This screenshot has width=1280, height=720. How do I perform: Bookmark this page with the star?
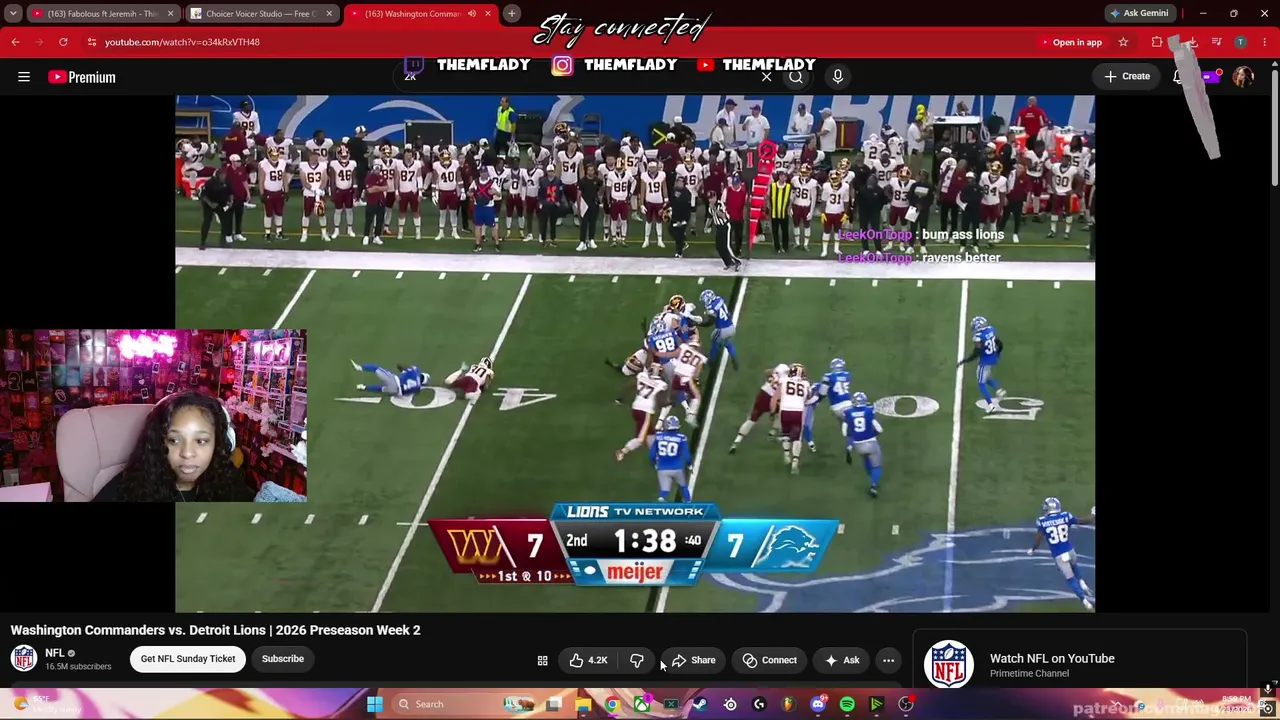(x=1123, y=42)
